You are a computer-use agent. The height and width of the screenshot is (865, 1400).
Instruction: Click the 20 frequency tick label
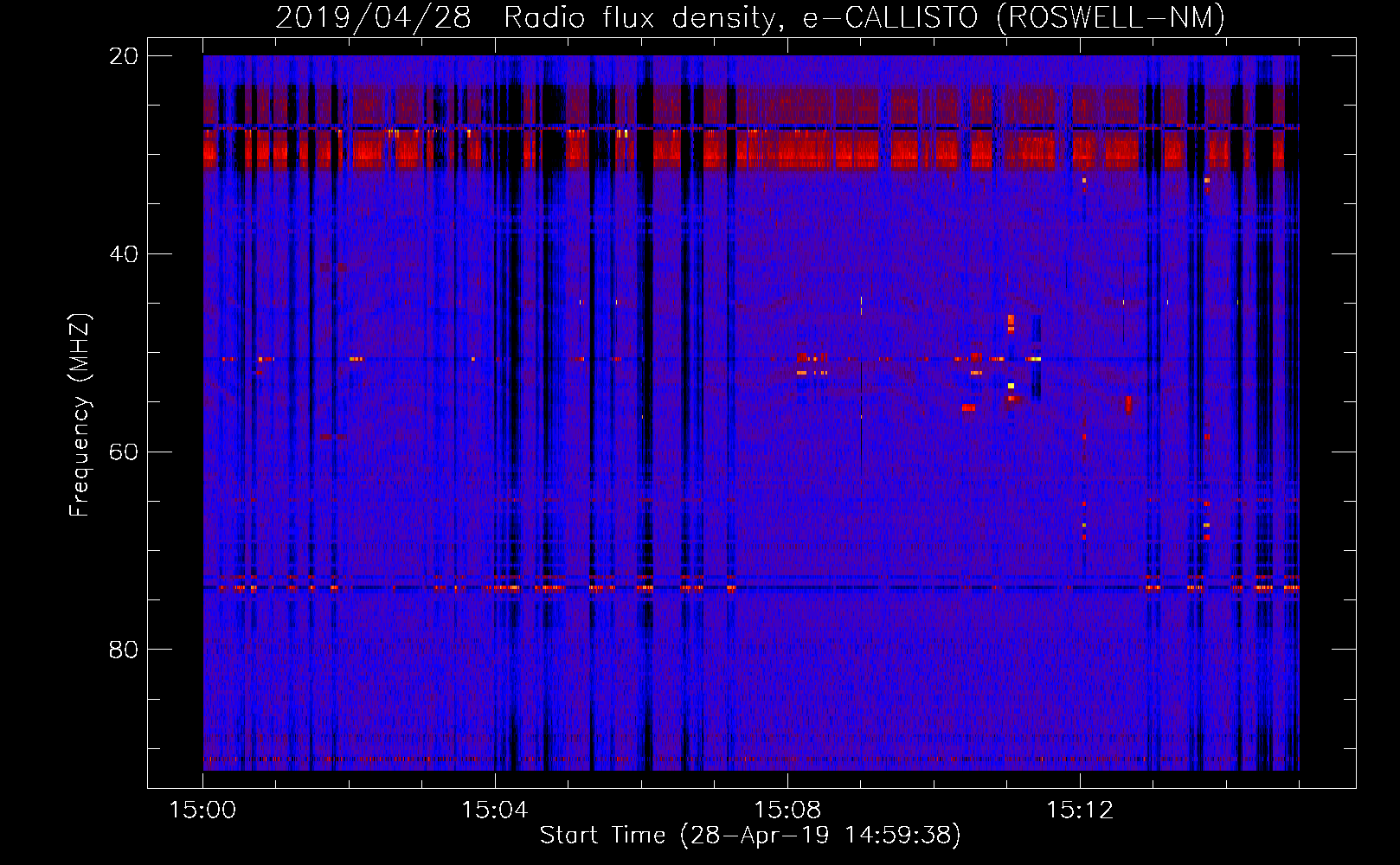coord(124,56)
